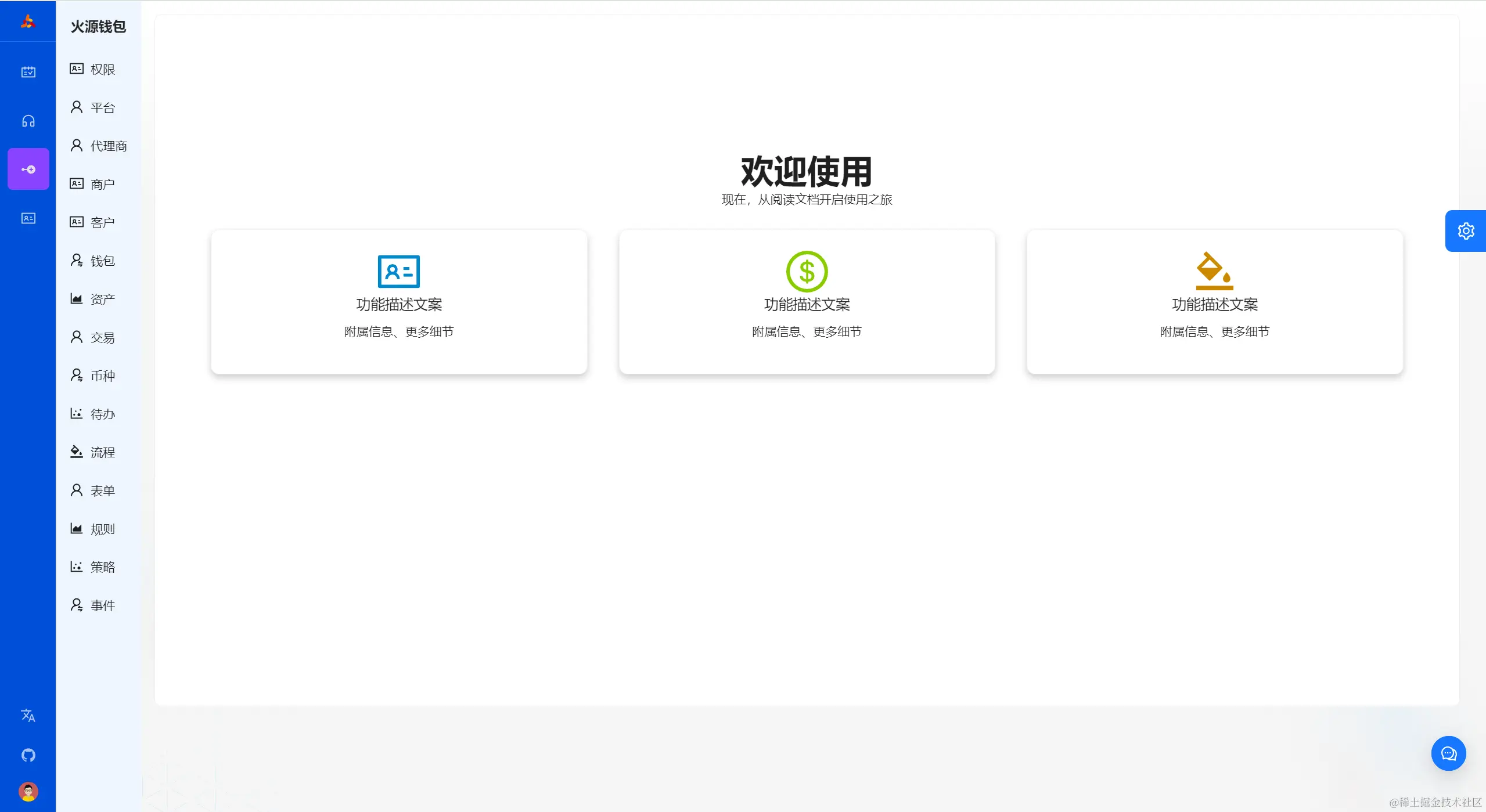1486x812 pixels.
Task: Click the feature card with orange paint bucket
Action: click(x=1214, y=302)
